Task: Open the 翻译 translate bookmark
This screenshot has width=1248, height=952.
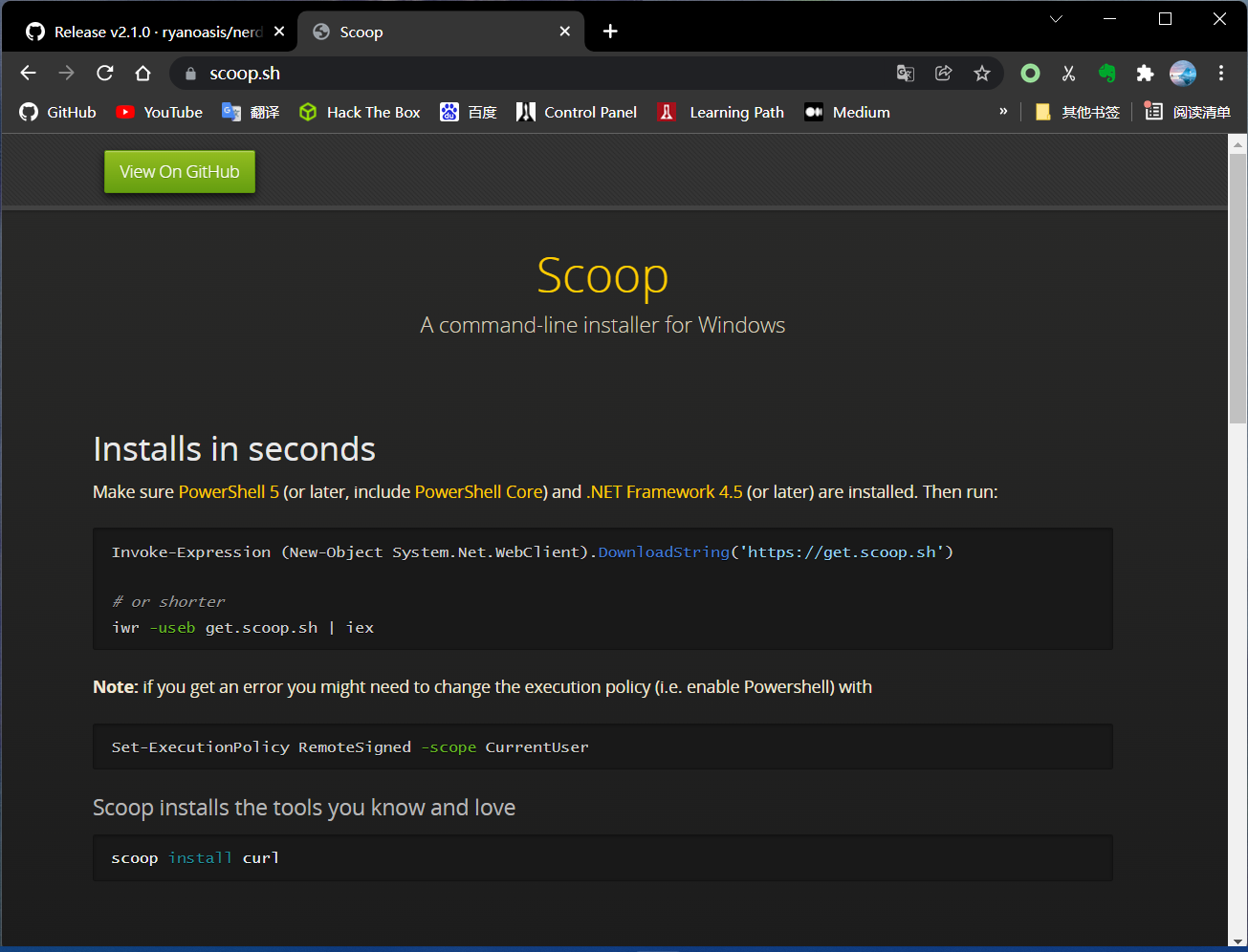Action: (251, 112)
